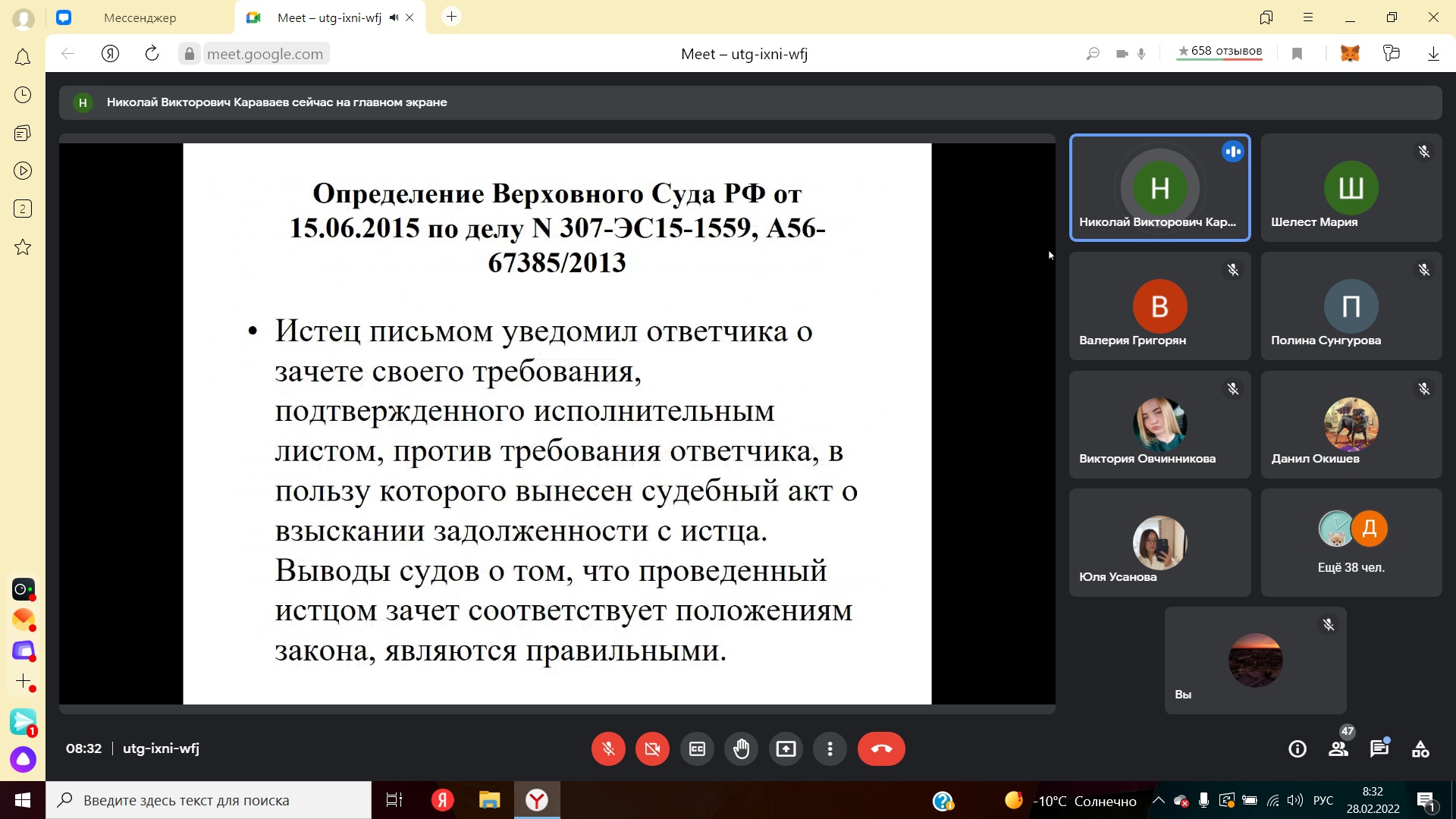Open the browser main menu
Screen dimensions: 1456x819
tap(1308, 17)
